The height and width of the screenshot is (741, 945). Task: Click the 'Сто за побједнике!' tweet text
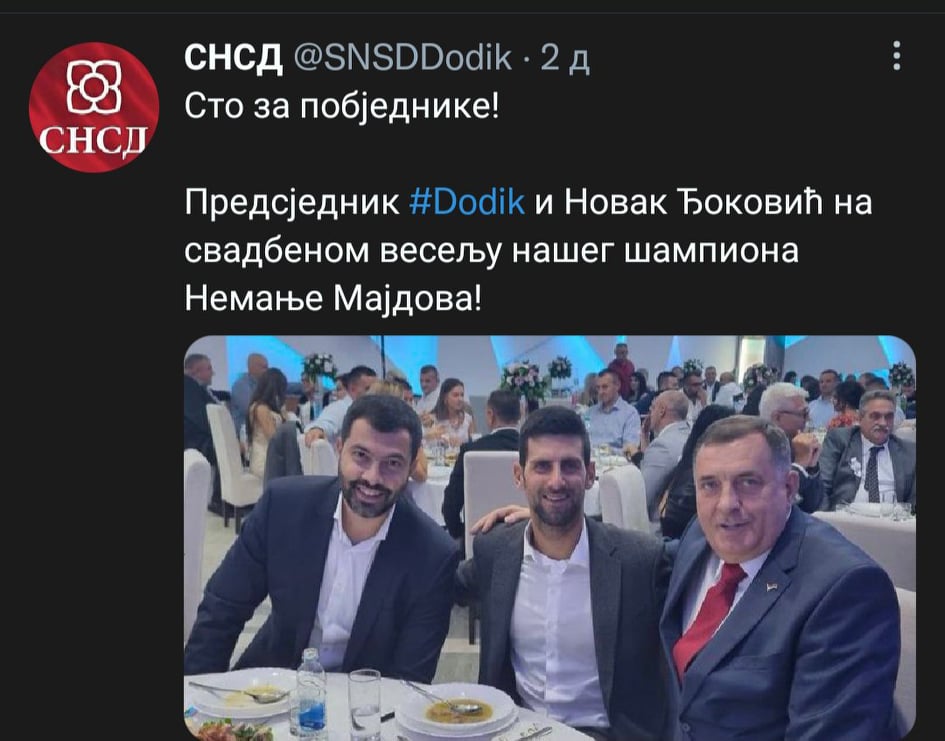pyautogui.click(x=342, y=107)
